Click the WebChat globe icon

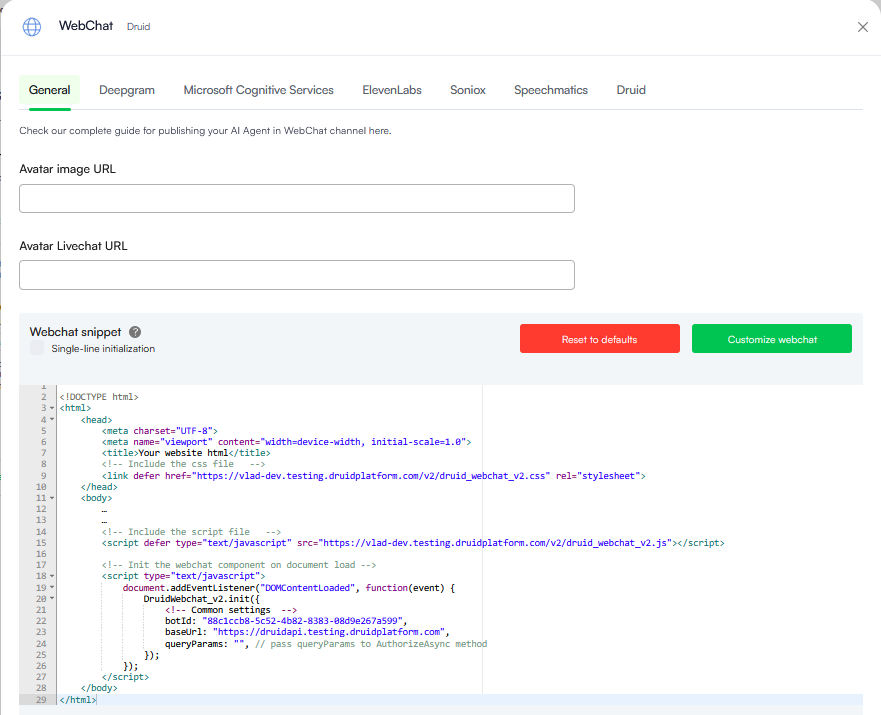[x=32, y=27]
